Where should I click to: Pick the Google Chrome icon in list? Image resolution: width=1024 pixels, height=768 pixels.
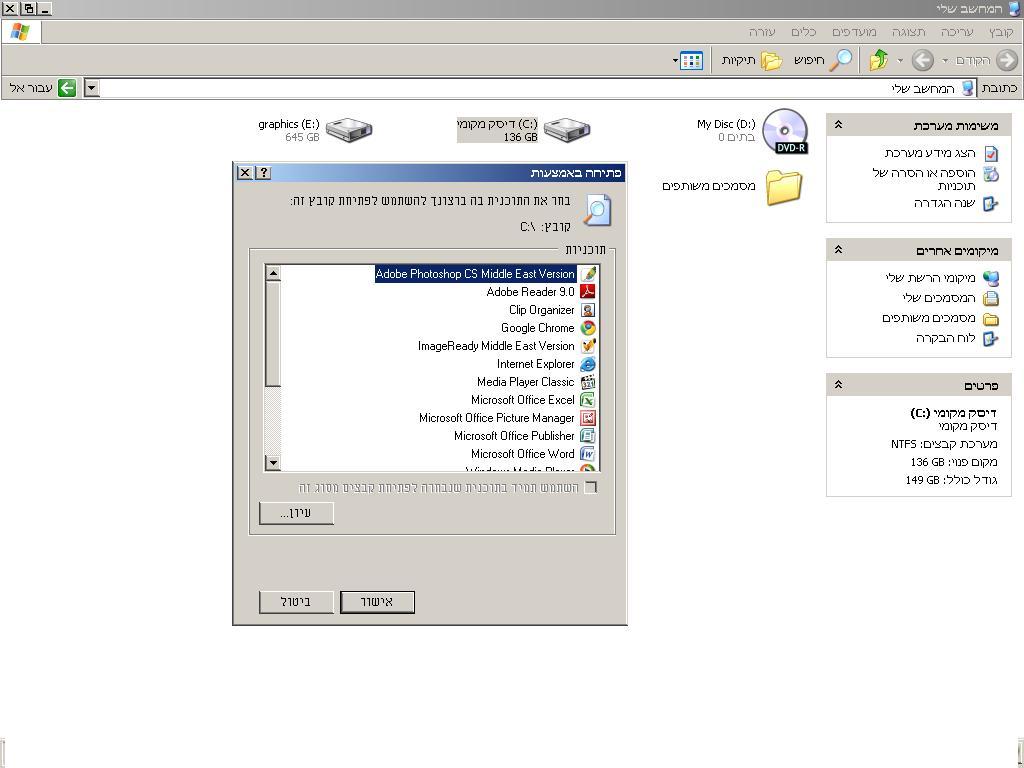pyautogui.click(x=588, y=328)
